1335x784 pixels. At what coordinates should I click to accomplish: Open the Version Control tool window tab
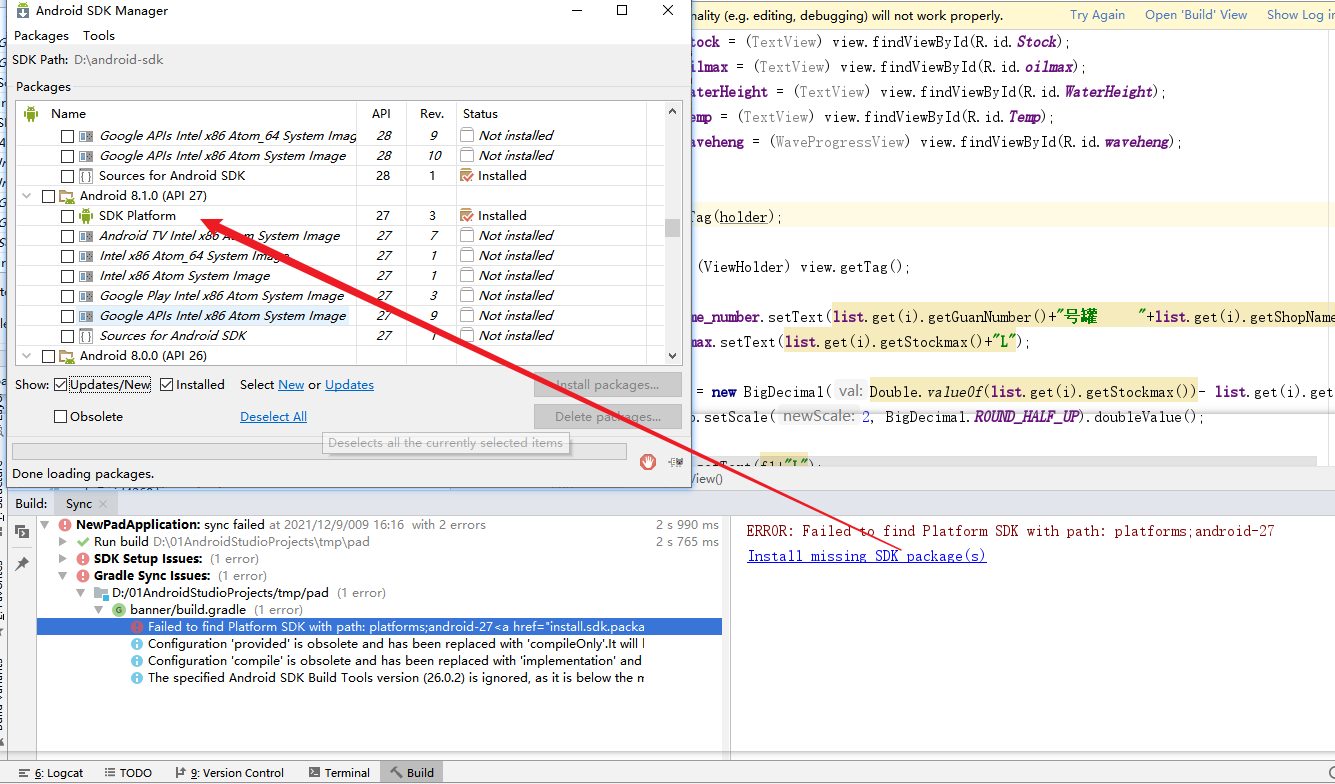click(x=229, y=773)
